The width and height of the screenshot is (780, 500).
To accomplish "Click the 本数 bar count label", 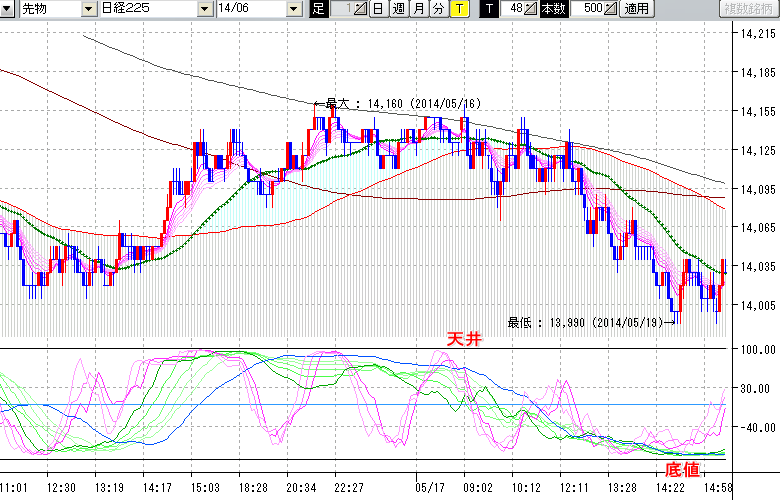I will 552,9.
